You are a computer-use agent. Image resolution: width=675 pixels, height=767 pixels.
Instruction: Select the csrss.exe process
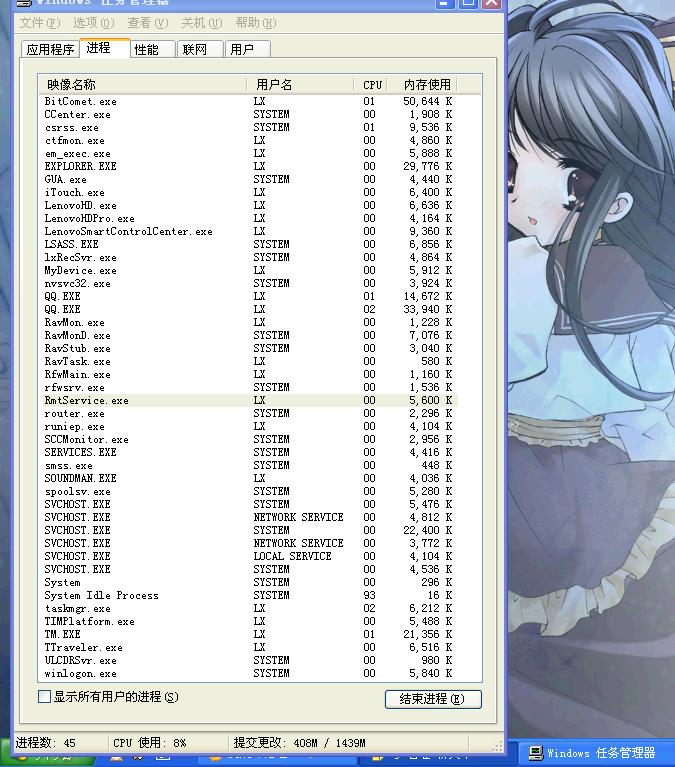click(248, 127)
